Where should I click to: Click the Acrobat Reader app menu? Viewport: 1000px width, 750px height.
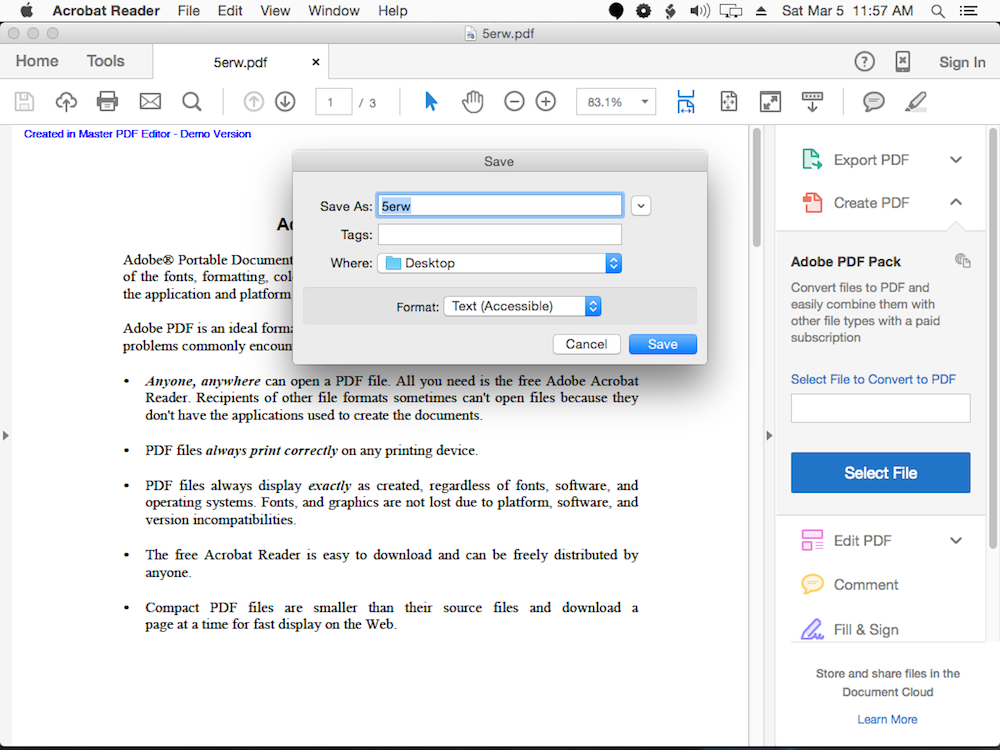tap(106, 11)
